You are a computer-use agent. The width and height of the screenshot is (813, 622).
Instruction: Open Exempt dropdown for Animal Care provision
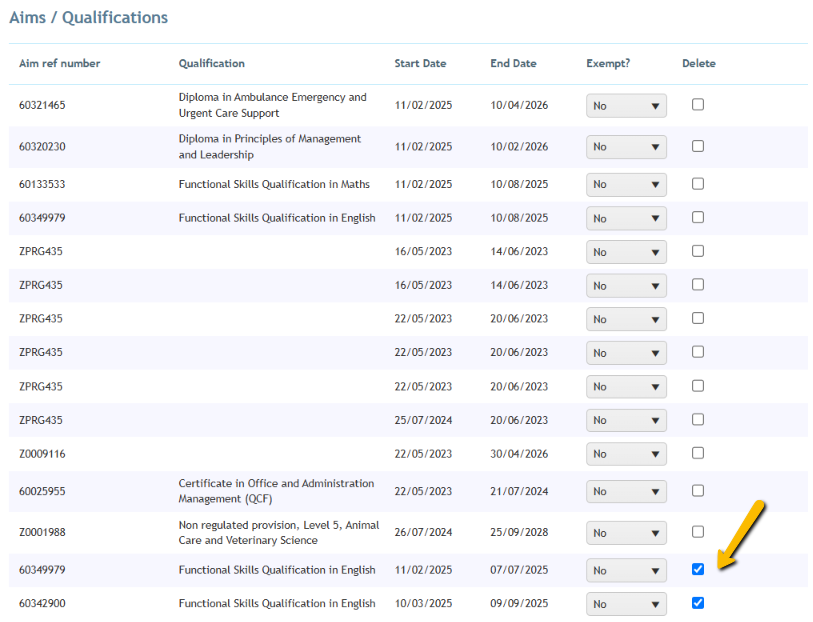[626, 533]
